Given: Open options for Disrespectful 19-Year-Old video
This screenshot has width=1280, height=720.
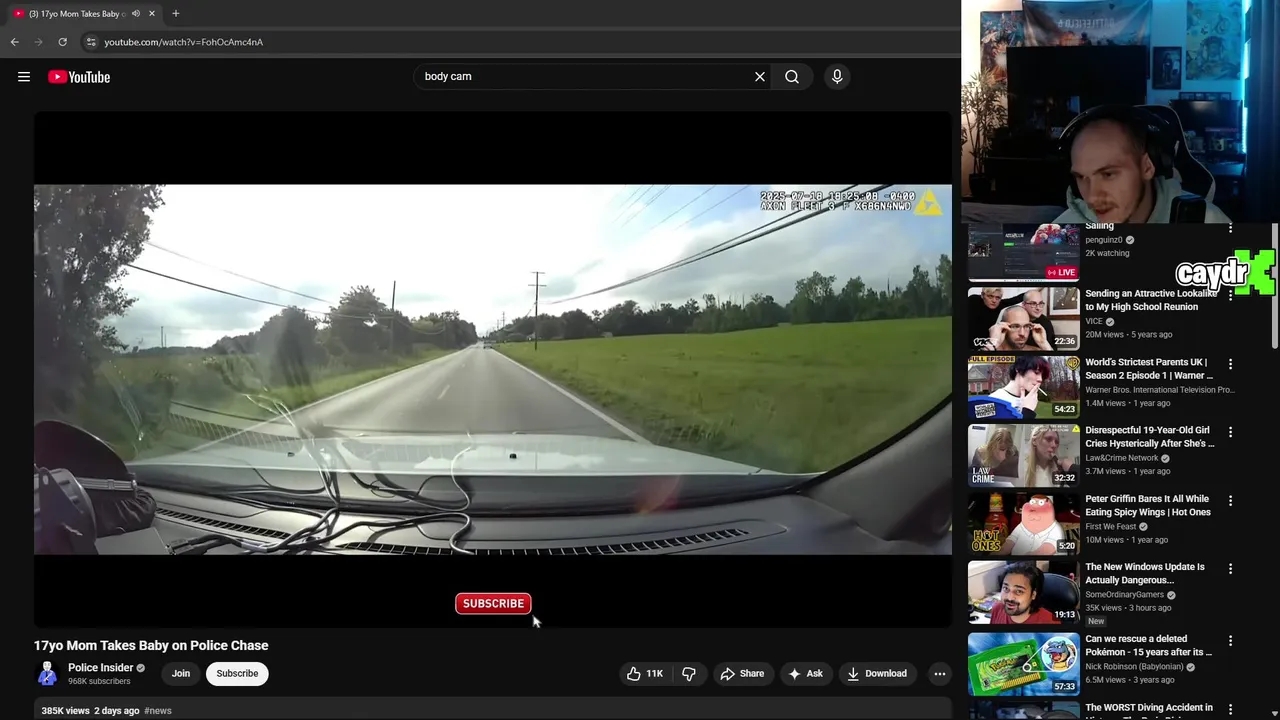Looking at the screenshot, I should pos(1231,432).
